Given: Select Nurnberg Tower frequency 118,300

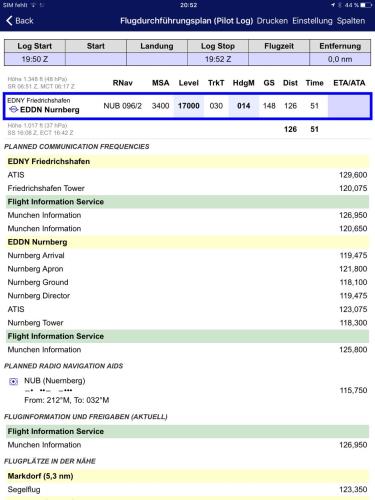Looking at the screenshot, I should click(187, 323).
